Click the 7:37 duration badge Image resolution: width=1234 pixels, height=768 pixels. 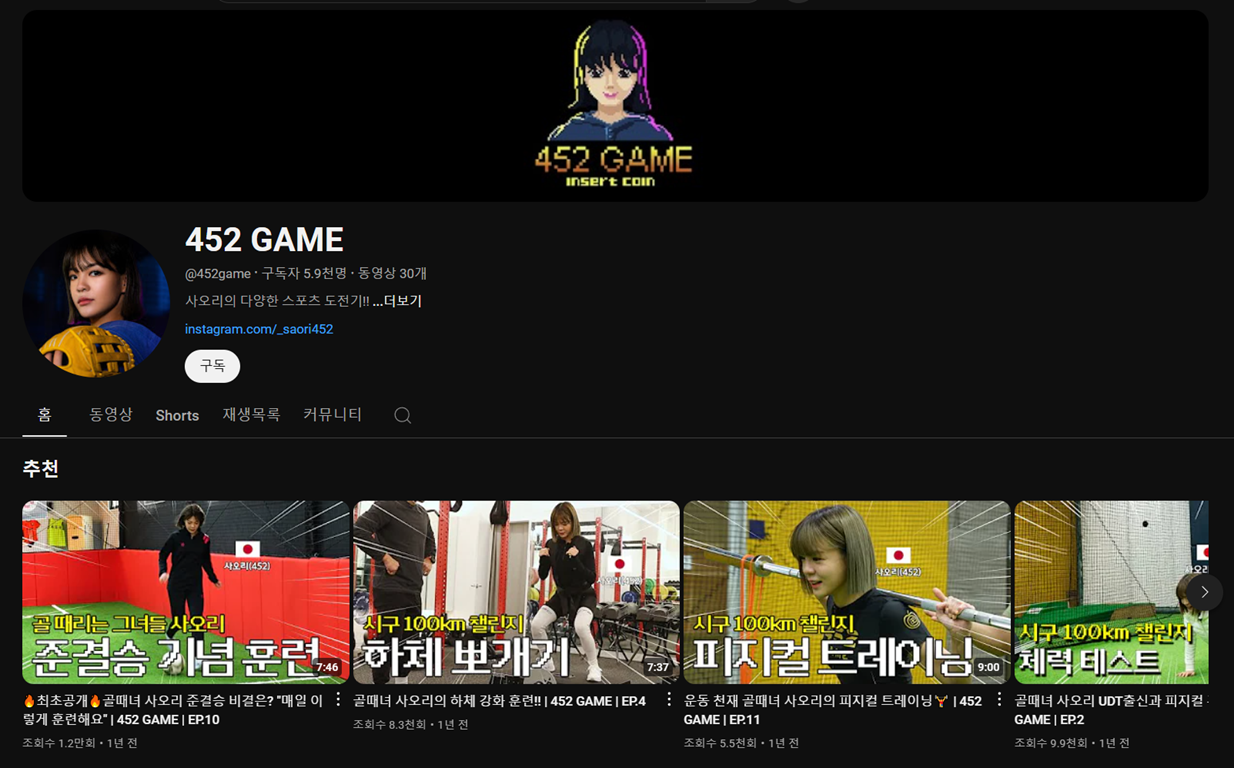[658, 667]
